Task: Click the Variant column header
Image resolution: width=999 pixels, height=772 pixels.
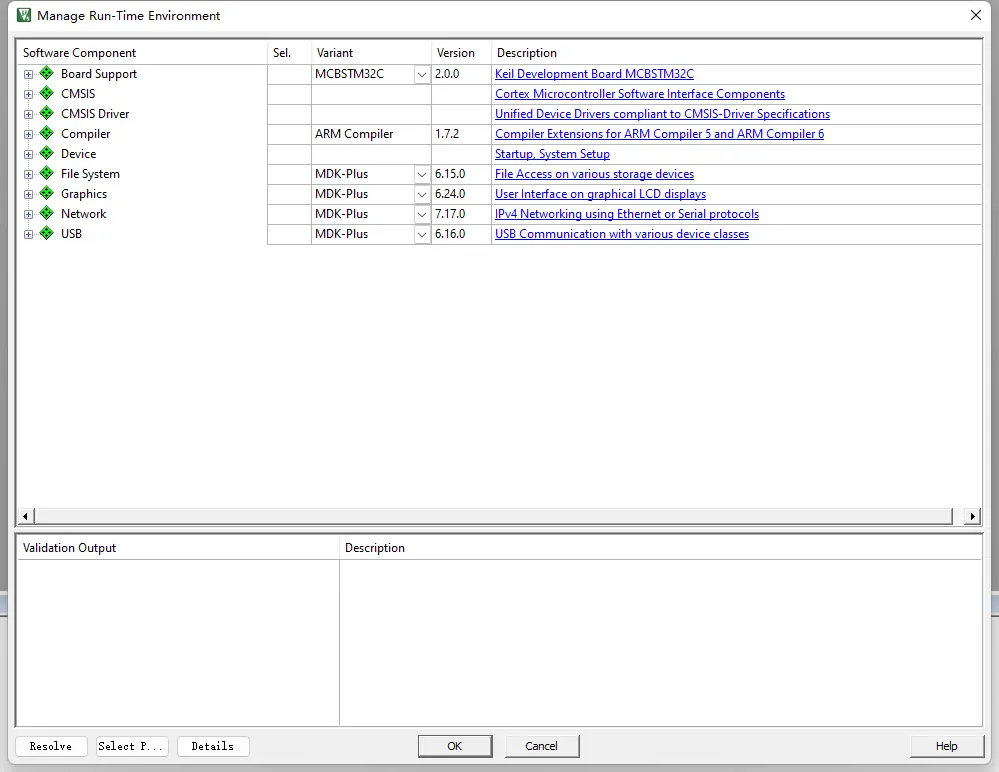Action: (x=371, y=53)
